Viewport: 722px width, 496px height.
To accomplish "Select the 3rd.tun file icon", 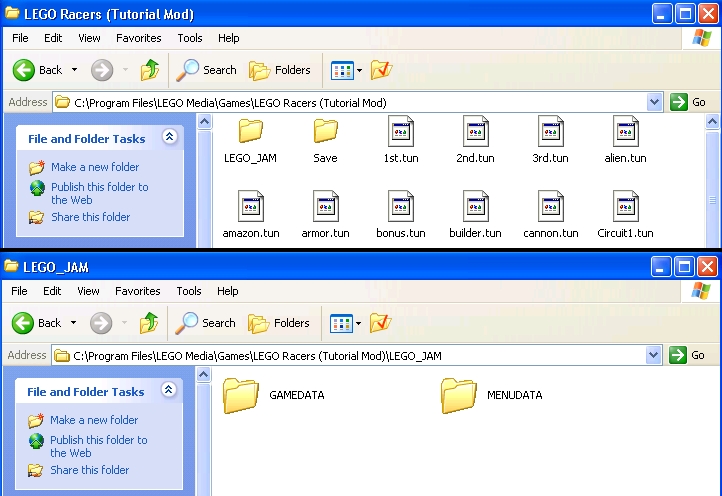I will 550,131.
